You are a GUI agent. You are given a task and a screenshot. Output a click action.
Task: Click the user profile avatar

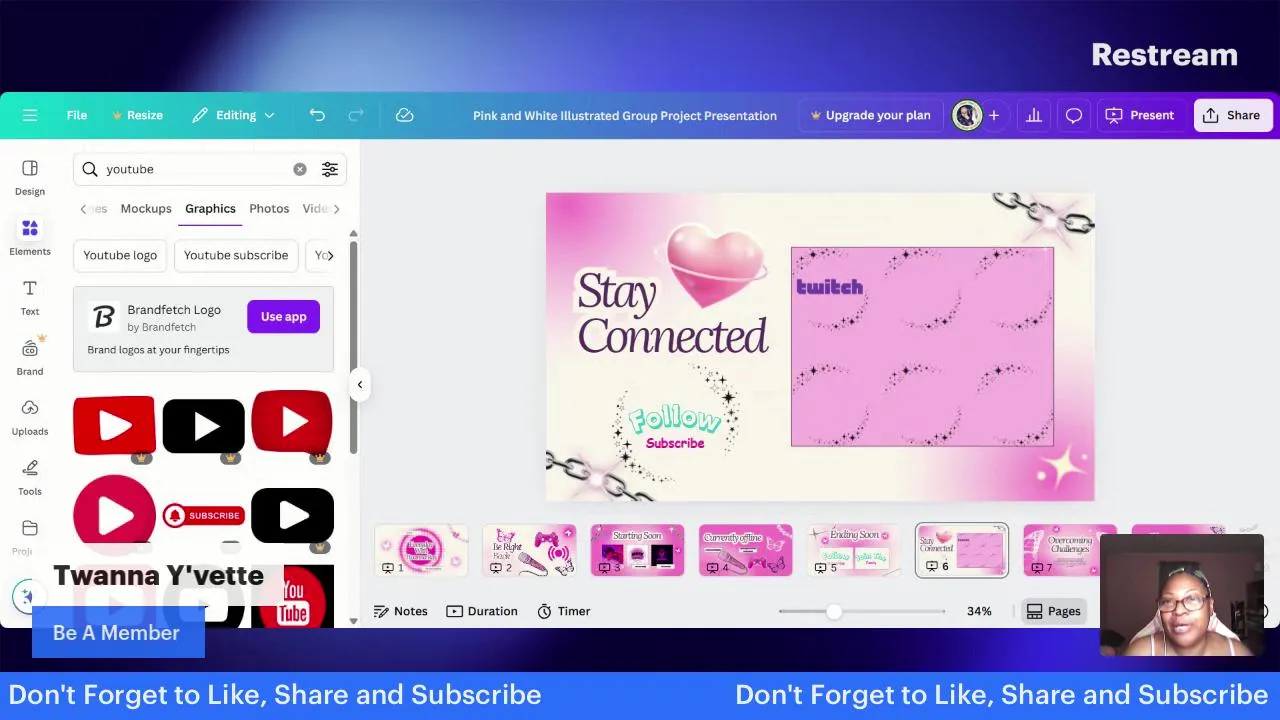click(967, 115)
